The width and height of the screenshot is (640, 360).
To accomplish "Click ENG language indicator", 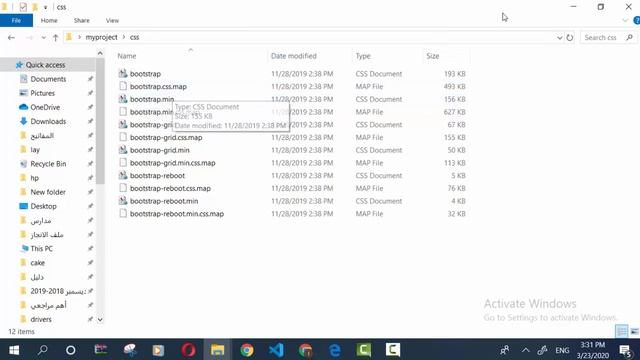I will [x=562, y=350].
